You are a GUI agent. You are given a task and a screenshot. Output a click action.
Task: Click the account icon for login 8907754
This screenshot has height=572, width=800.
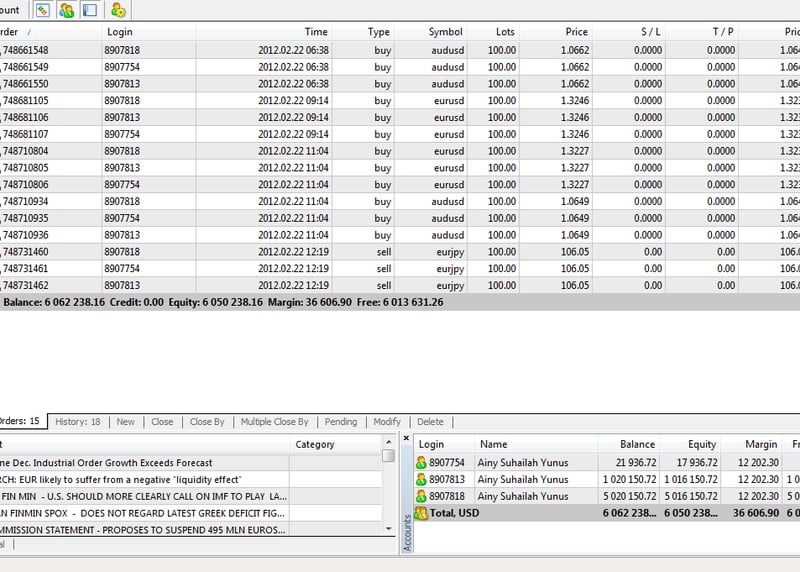[x=422, y=463]
